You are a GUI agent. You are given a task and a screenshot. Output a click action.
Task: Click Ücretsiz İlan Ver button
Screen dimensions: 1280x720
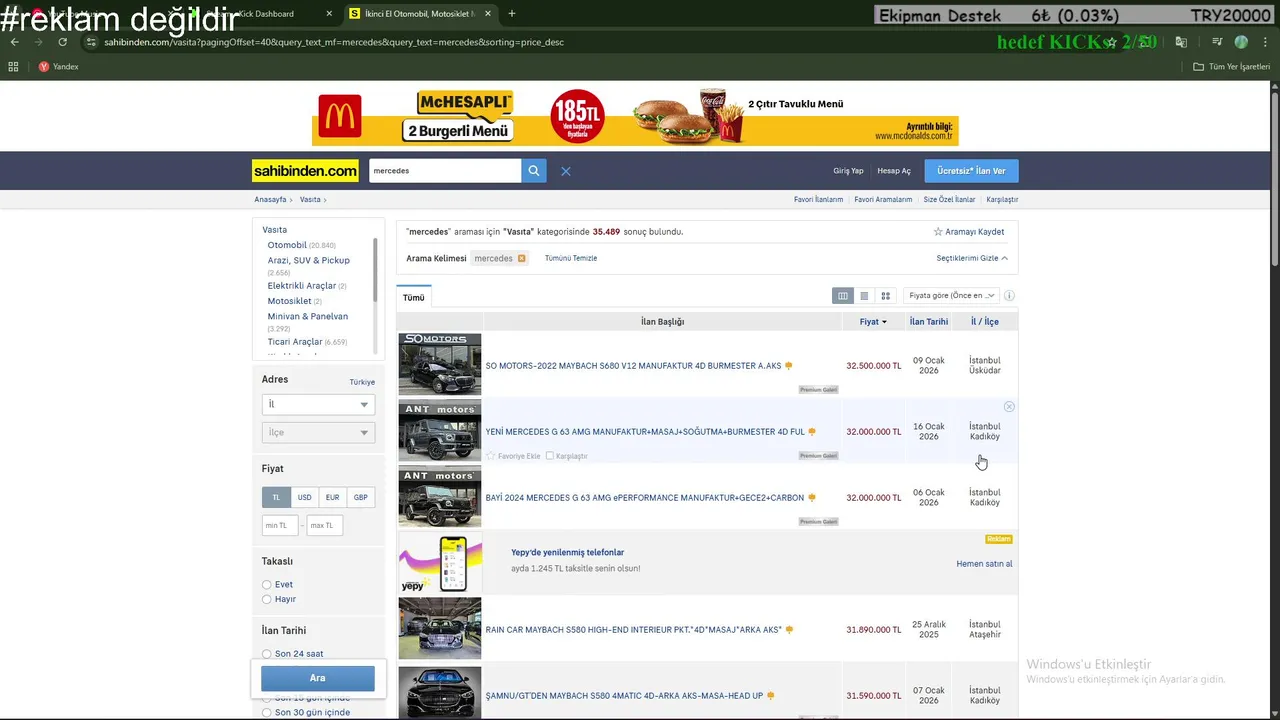coord(971,171)
